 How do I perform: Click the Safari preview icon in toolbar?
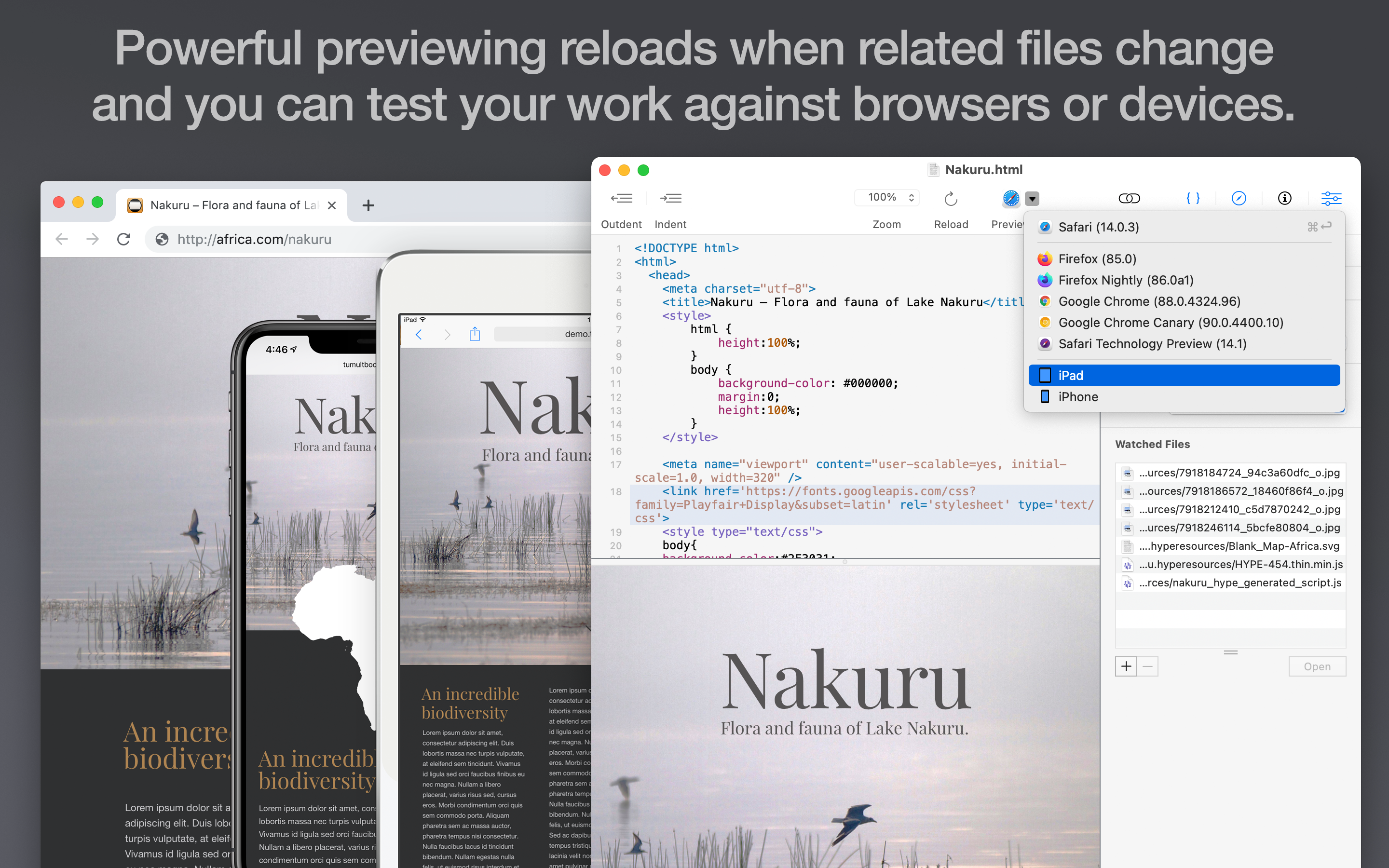(1010, 198)
